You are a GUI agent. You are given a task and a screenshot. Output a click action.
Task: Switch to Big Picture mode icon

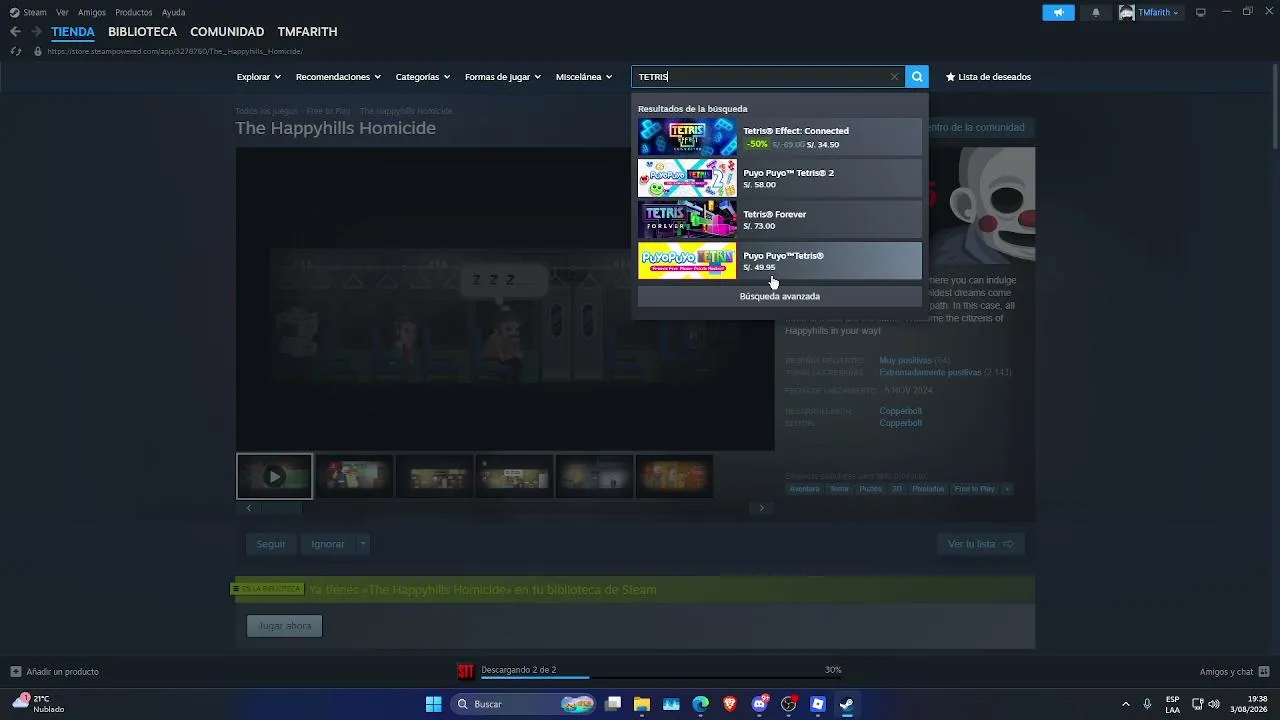[1201, 12]
